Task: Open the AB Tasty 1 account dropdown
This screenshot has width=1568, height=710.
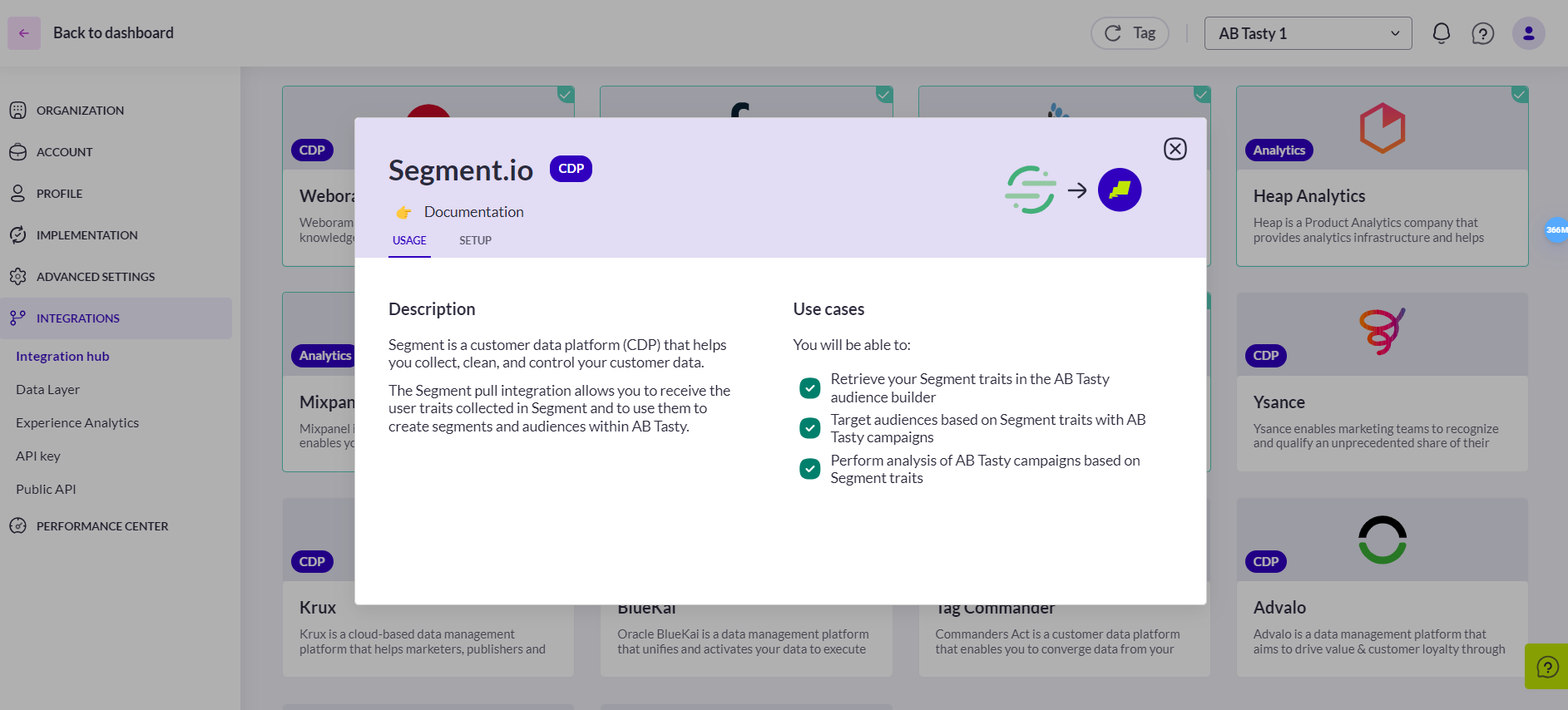Action: point(1308,33)
